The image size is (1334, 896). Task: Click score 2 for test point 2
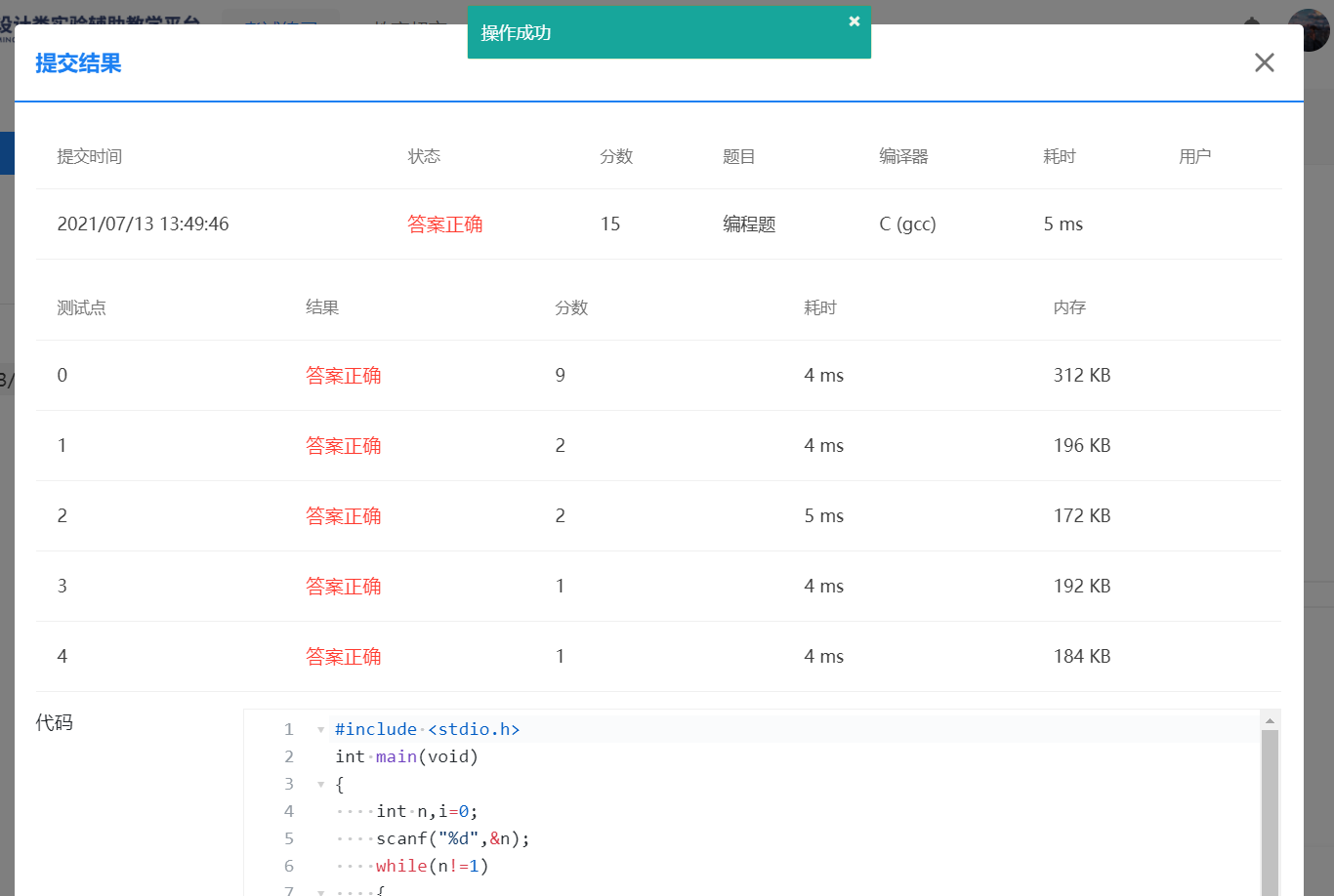point(560,516)
